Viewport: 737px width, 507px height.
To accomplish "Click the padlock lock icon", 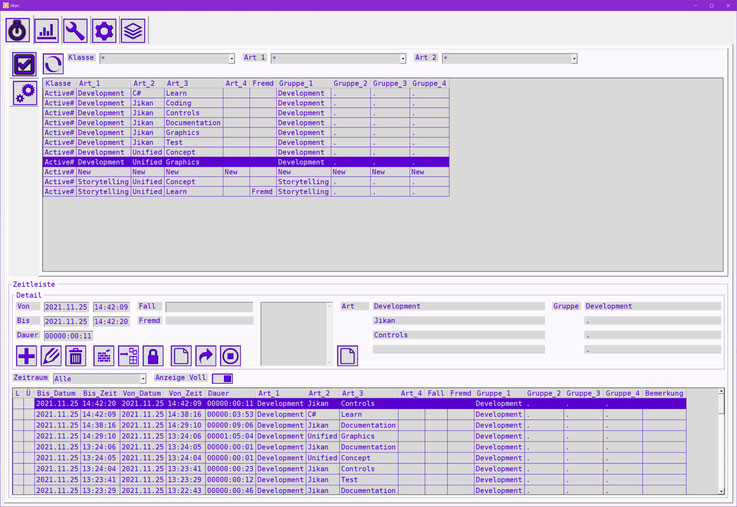I will tap(153, 356).
